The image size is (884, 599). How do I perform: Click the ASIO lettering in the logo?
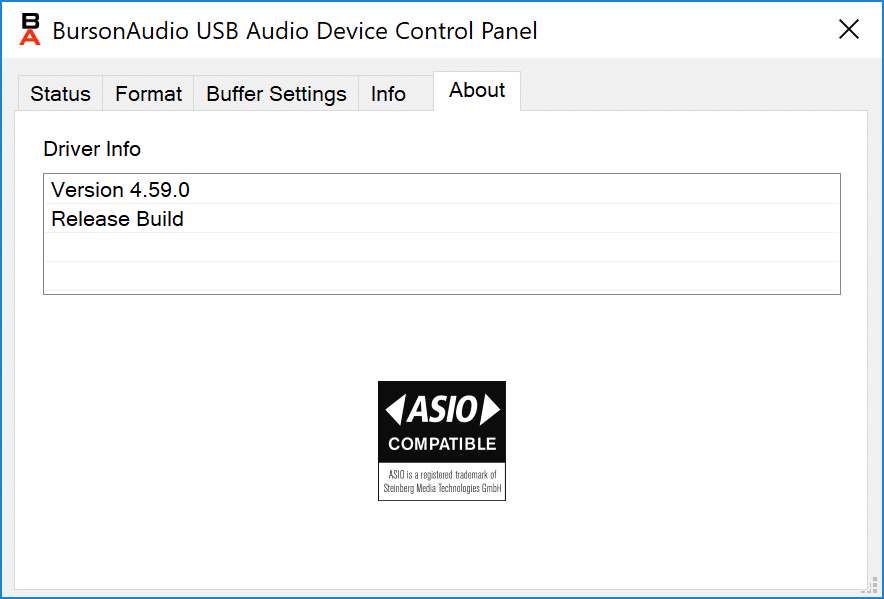[442, 409]
